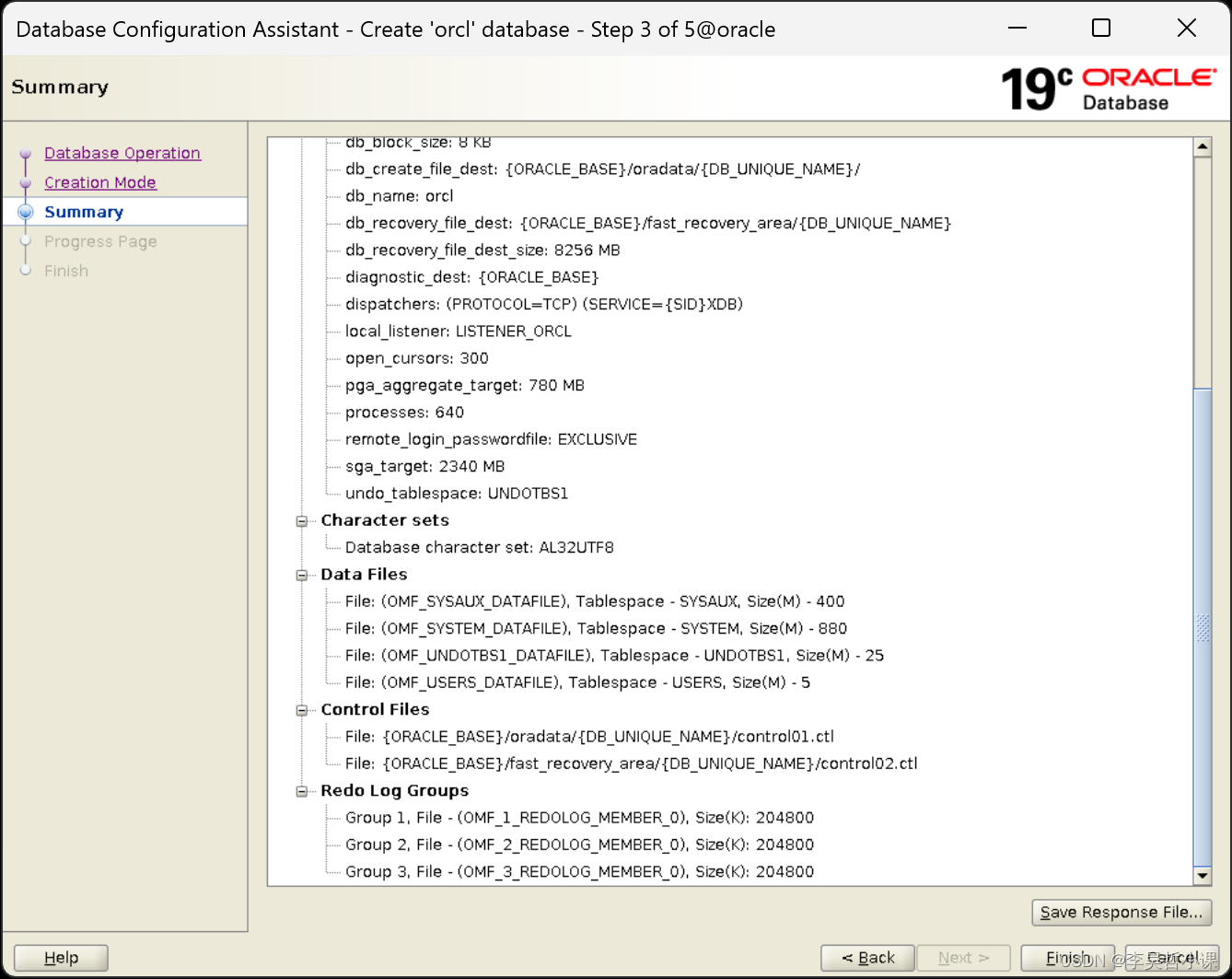Select the Group 1 redo log row

point(579,818)
